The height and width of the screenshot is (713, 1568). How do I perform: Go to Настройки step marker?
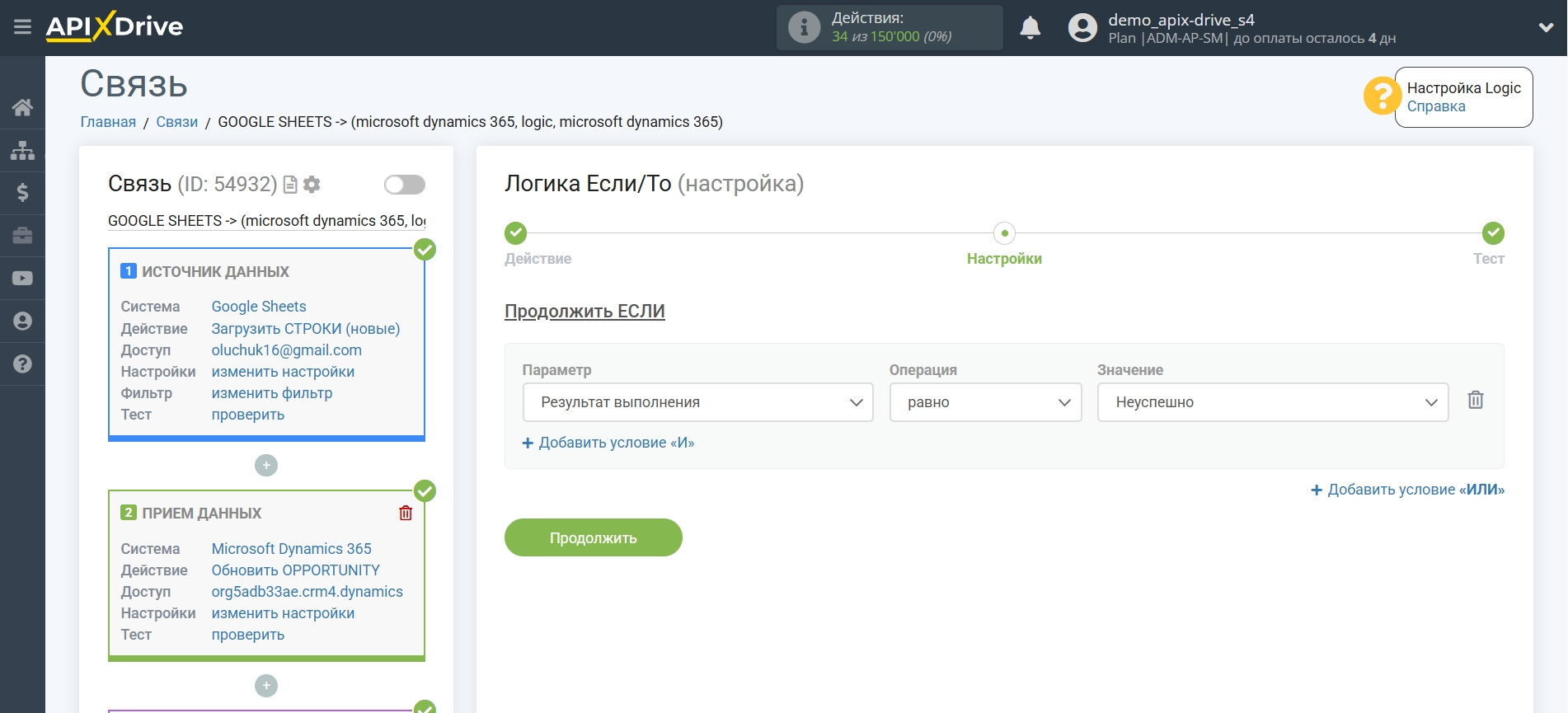(x=1004, y=233)
